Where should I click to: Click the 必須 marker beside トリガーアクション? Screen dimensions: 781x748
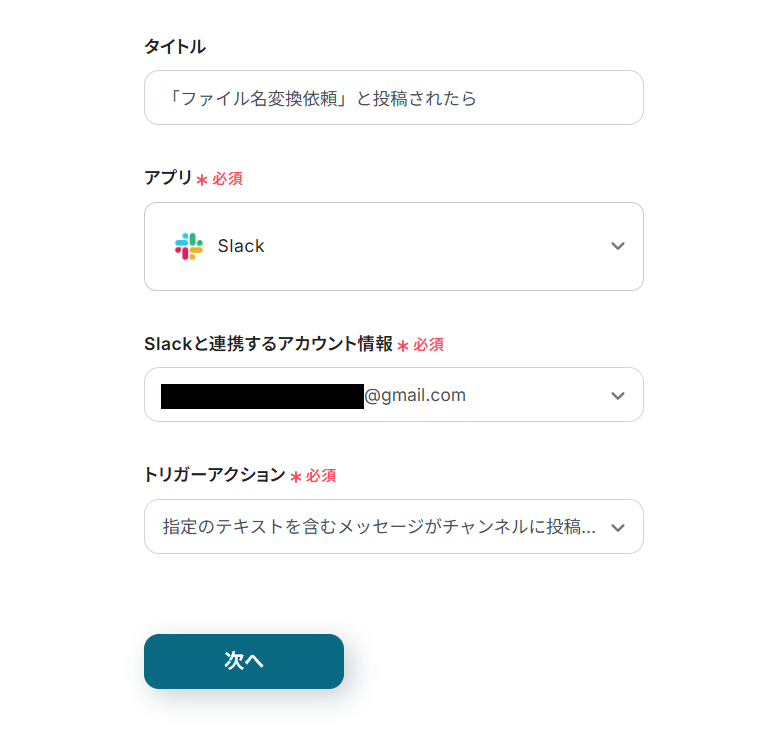coord(321,476)
